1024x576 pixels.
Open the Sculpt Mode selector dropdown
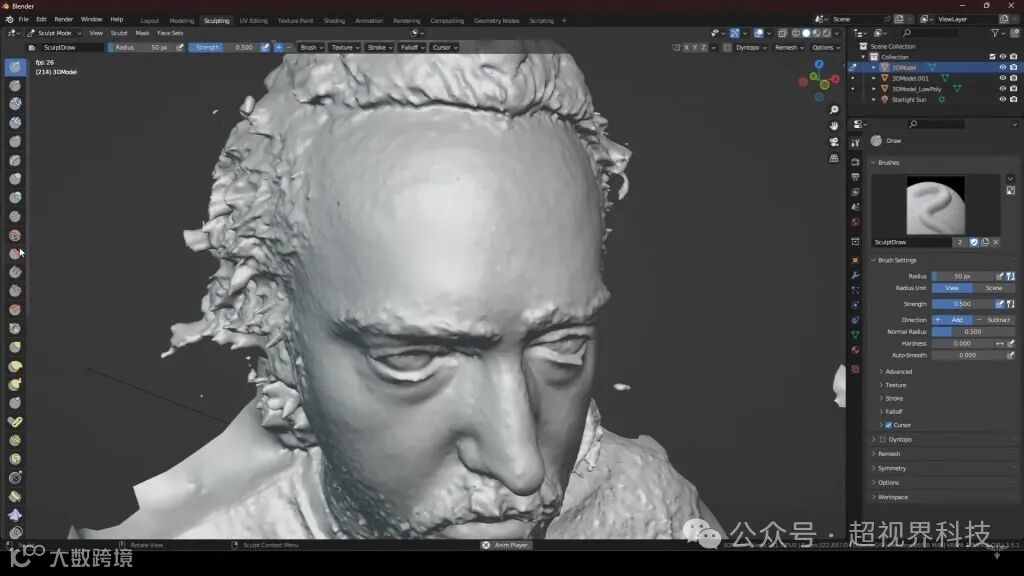pos(55,33)
